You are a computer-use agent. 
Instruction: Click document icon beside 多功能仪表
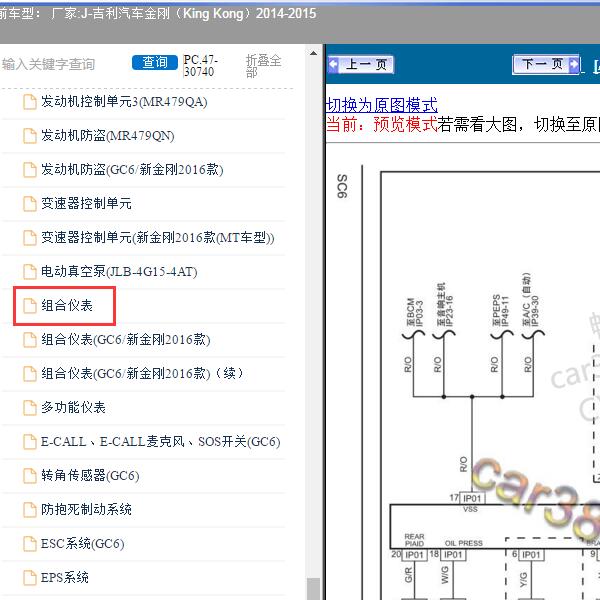coord(30,408)
